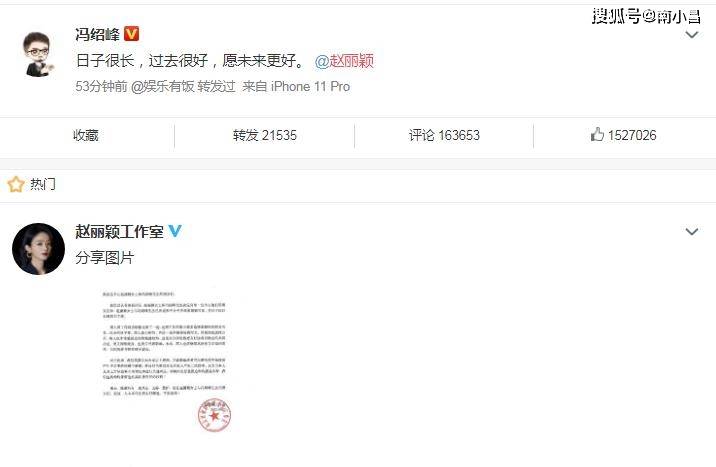Like the post with 1527026 likes
This screenshot has width=716, height=467.
point(623,135)
